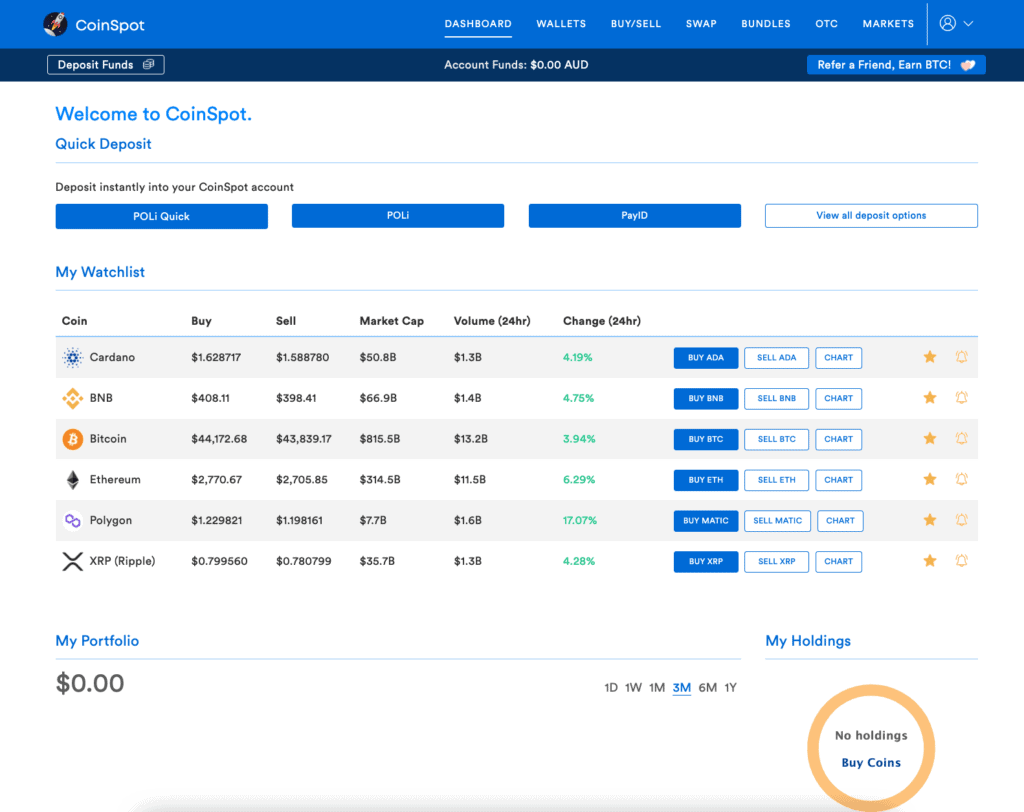Image resolution: width=1024 pixels, height=812 pixels.
Task: Toggle the Ethereum watchlist star
Action: (x=930, y=479)
